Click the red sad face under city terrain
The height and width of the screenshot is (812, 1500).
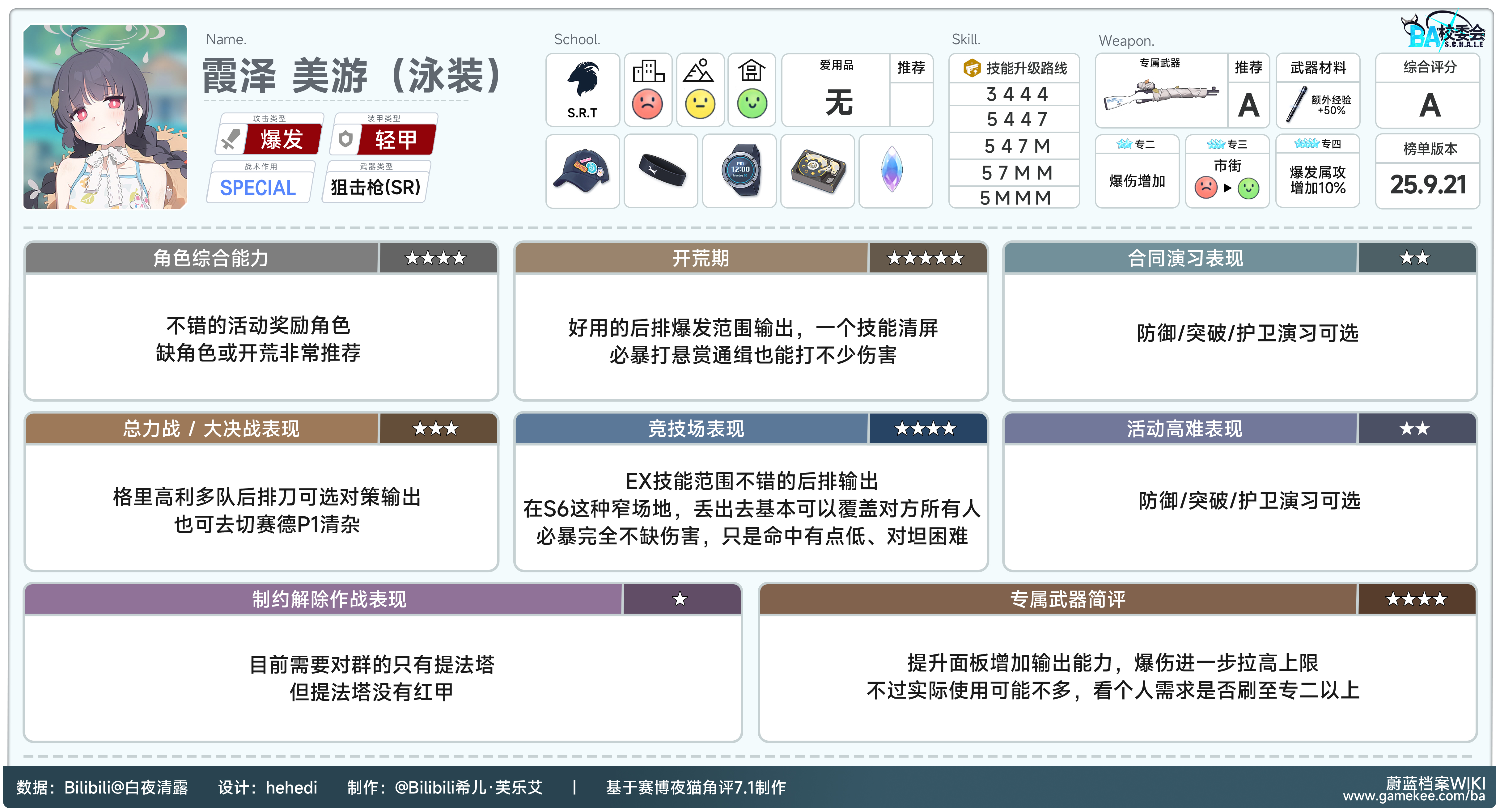click(647, 105)
